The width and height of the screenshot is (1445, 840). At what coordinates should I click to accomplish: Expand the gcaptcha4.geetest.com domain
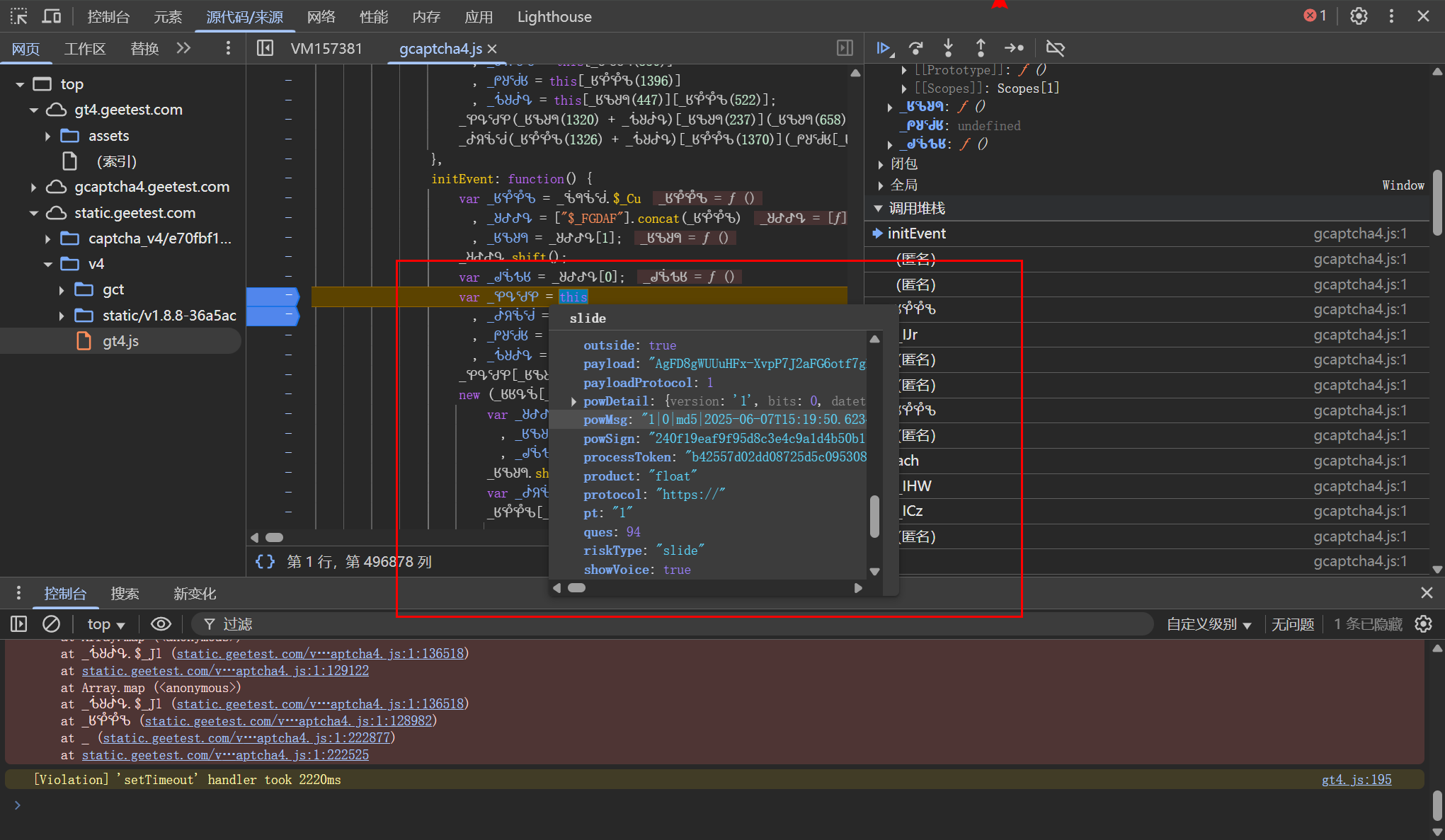pos(33,187)
